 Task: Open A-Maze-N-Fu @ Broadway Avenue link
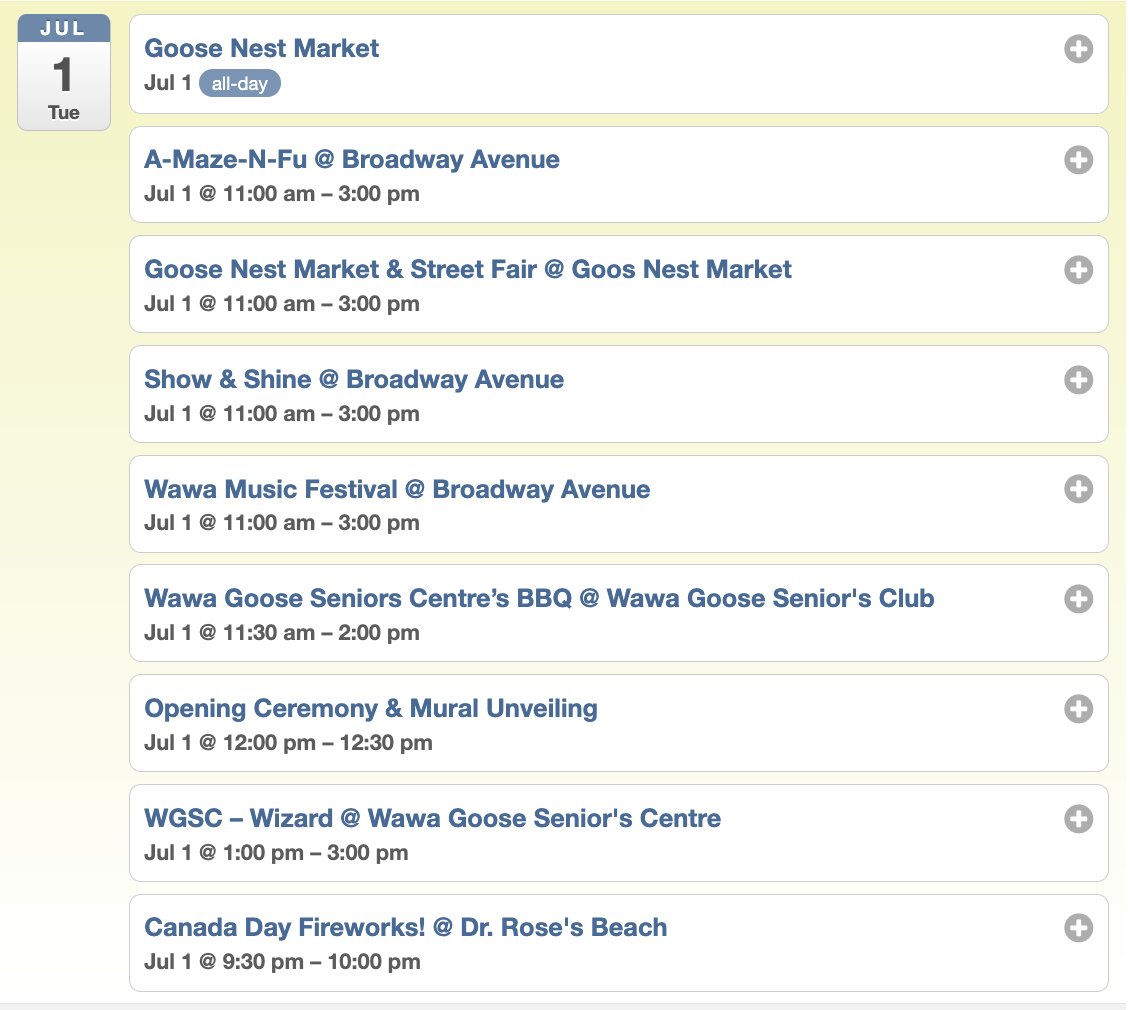click(352, 159)
